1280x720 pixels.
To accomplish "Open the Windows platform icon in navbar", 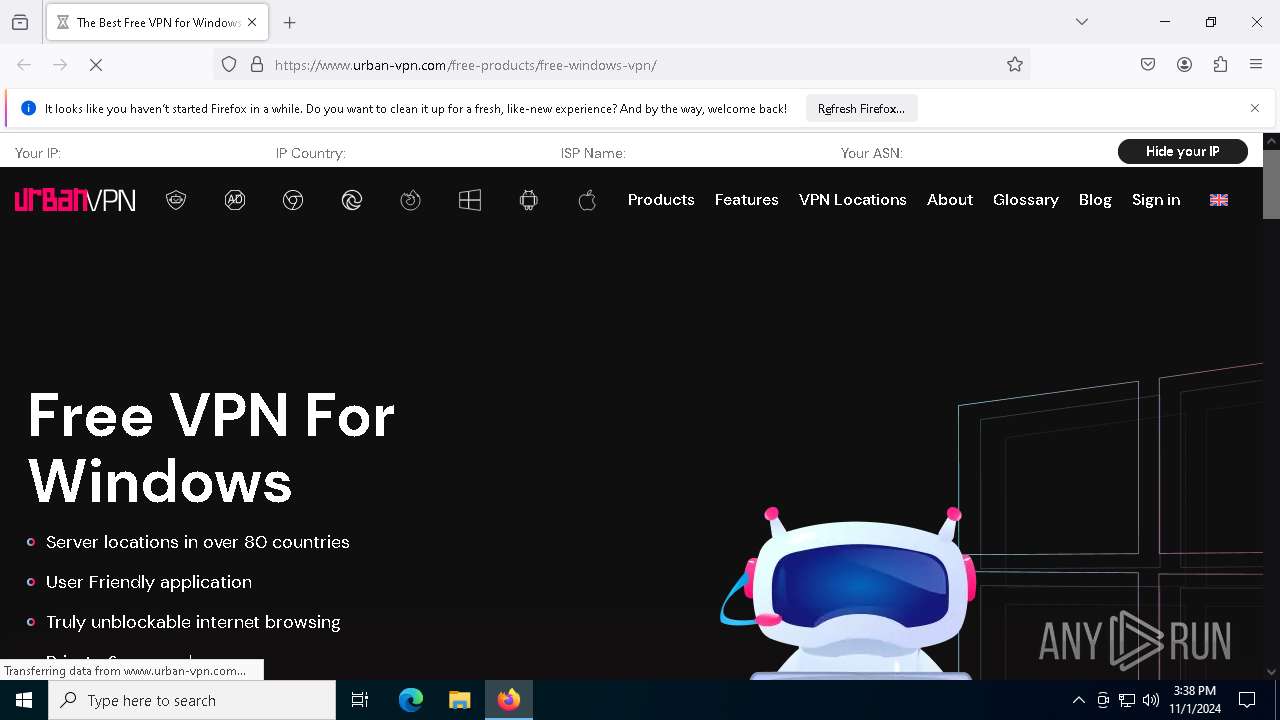I will (x=470, y=200).
